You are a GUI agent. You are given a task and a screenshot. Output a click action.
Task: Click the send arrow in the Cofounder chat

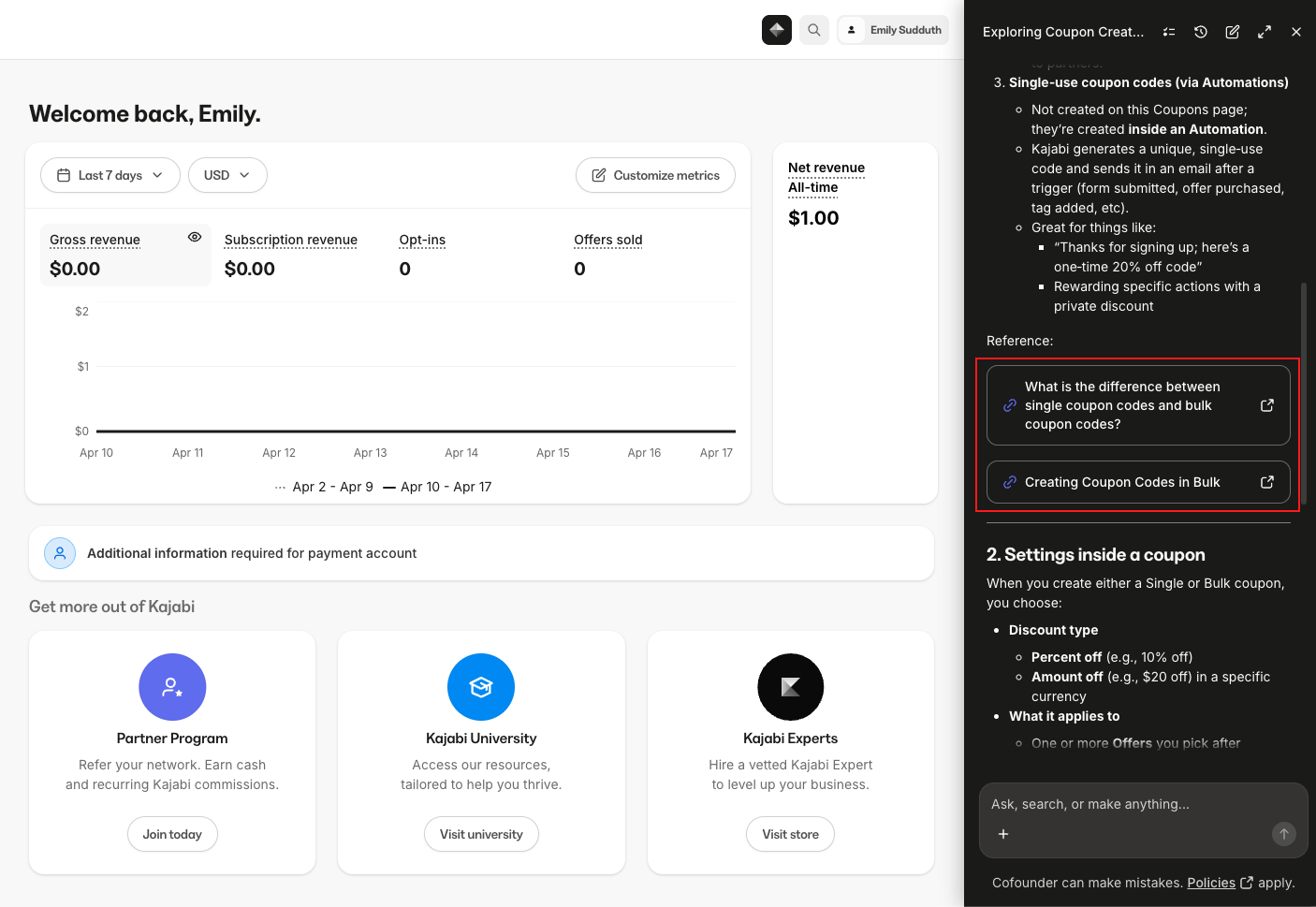(1283, 834)
